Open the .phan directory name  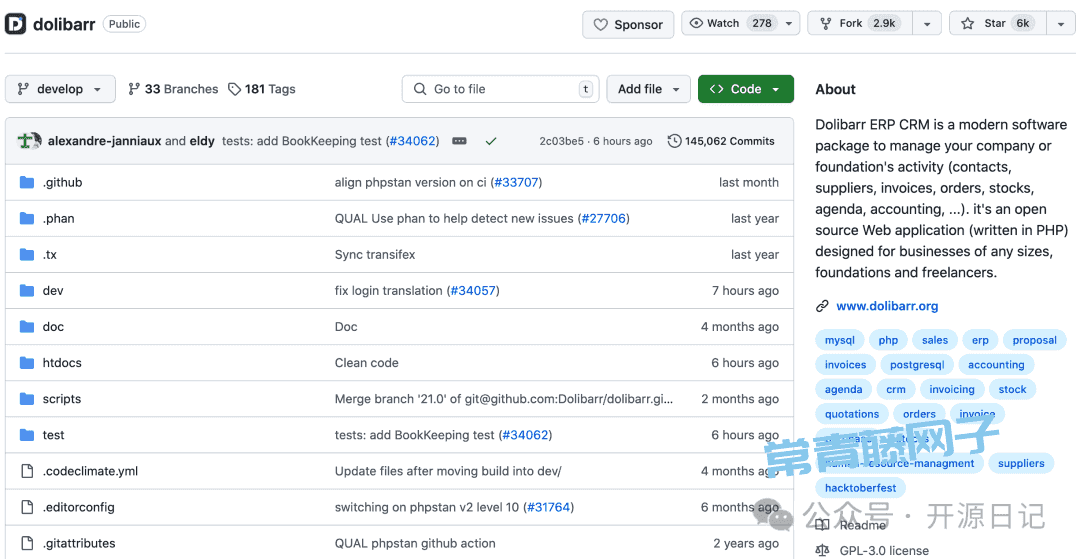click(x=59, y=218)
